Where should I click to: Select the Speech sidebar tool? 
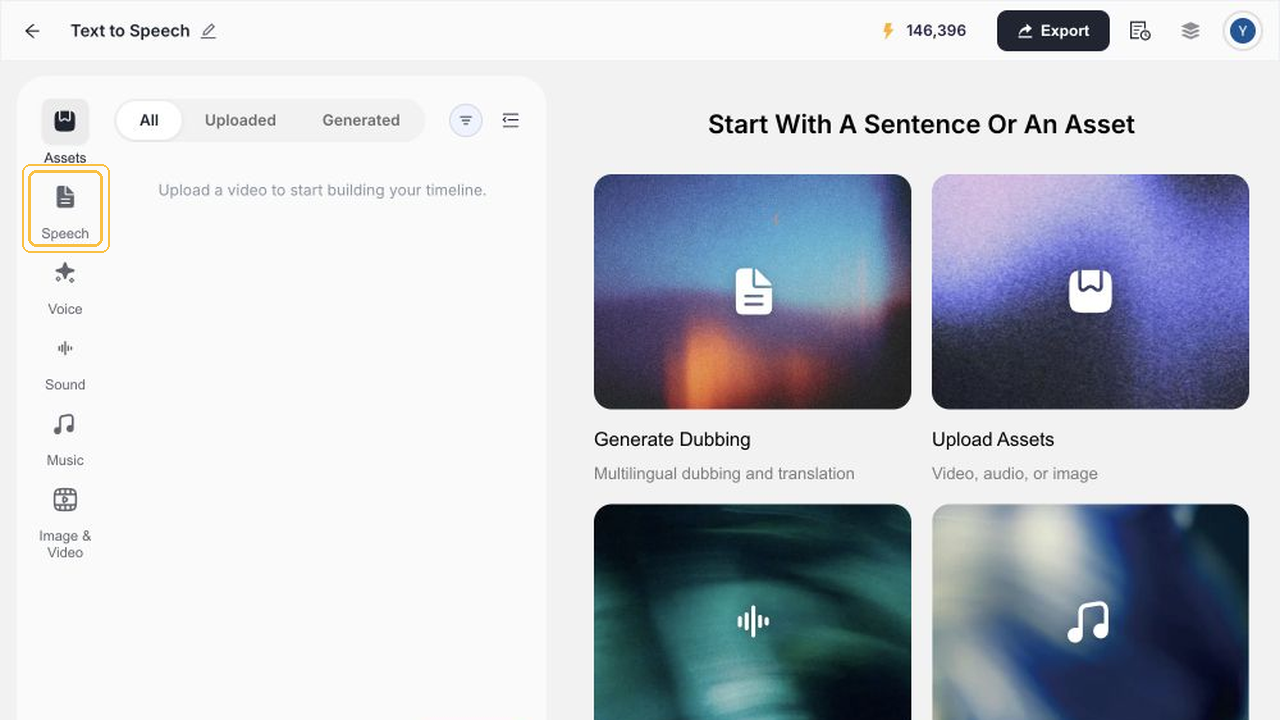click(65, 210)
